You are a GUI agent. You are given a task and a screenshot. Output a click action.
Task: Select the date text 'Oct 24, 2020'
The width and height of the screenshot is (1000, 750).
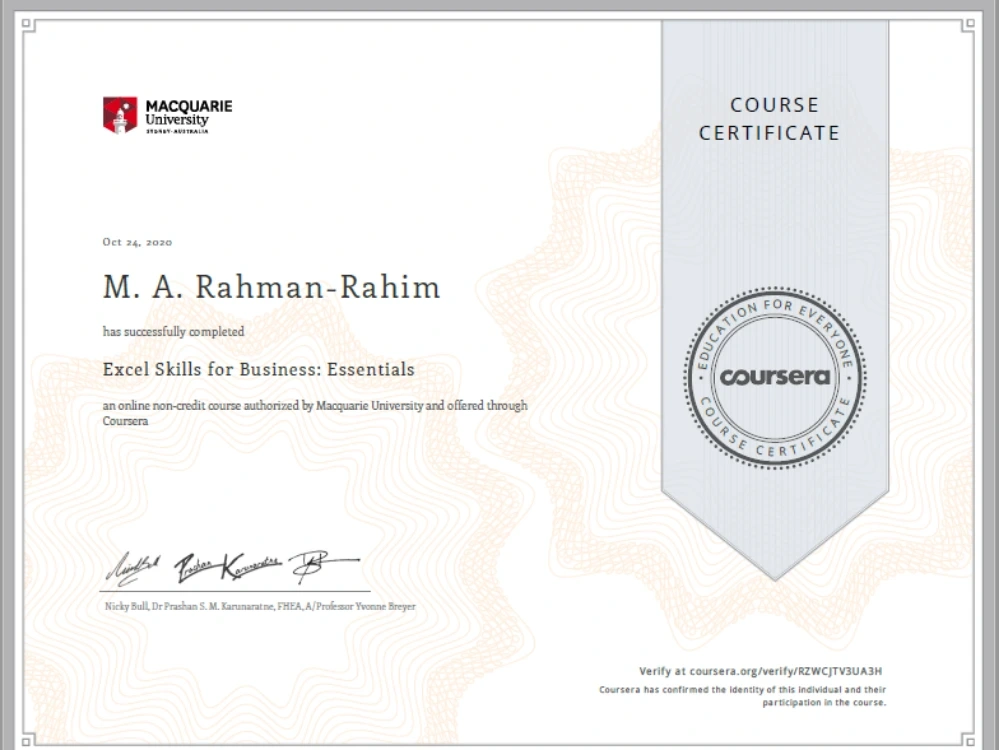click(x=137, y=242)
